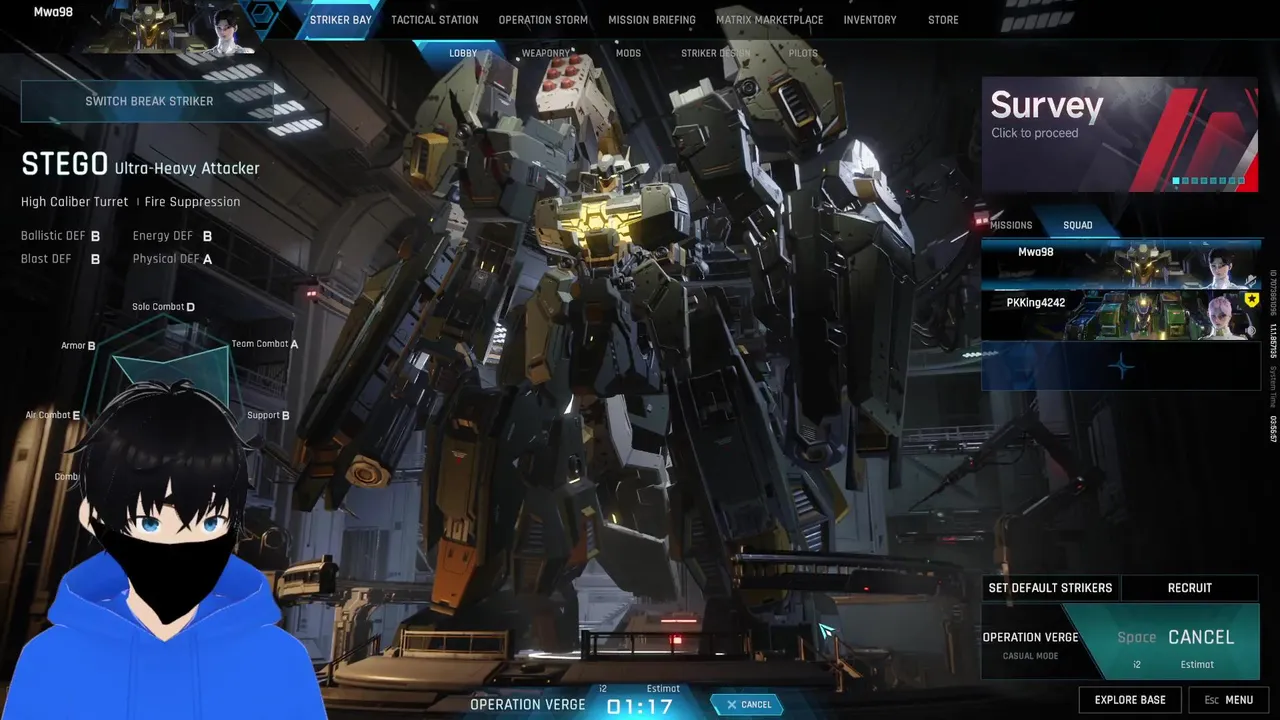Select the Lobby sub-tab
1280x720 pixels.
(x=463, y=53)
